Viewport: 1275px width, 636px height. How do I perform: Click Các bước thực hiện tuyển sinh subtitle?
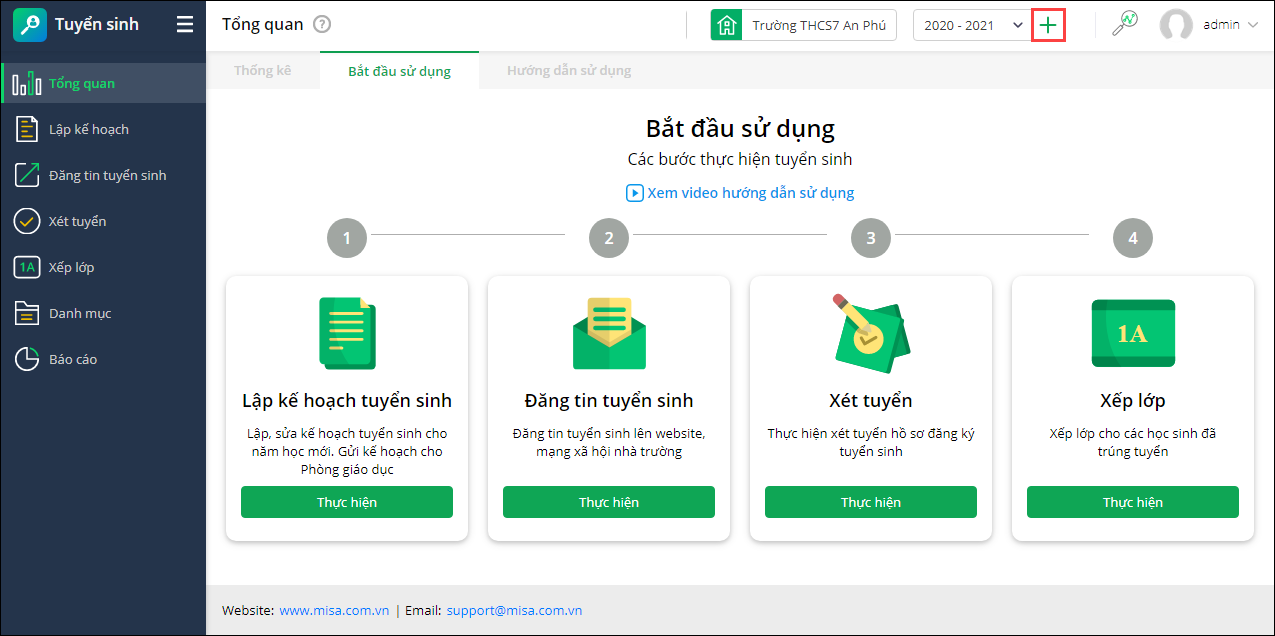[740, 160]
